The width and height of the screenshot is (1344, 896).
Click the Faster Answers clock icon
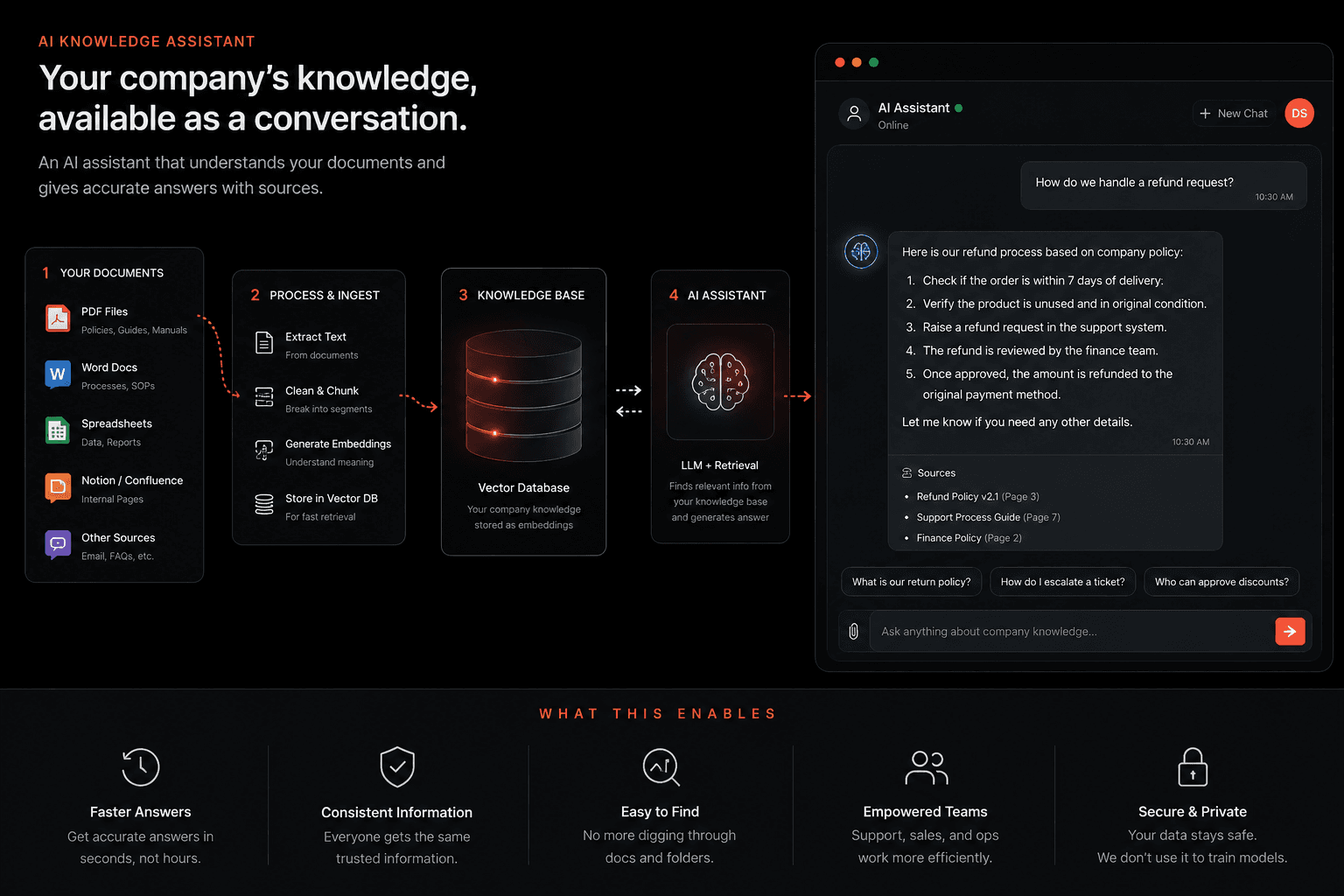141,767
